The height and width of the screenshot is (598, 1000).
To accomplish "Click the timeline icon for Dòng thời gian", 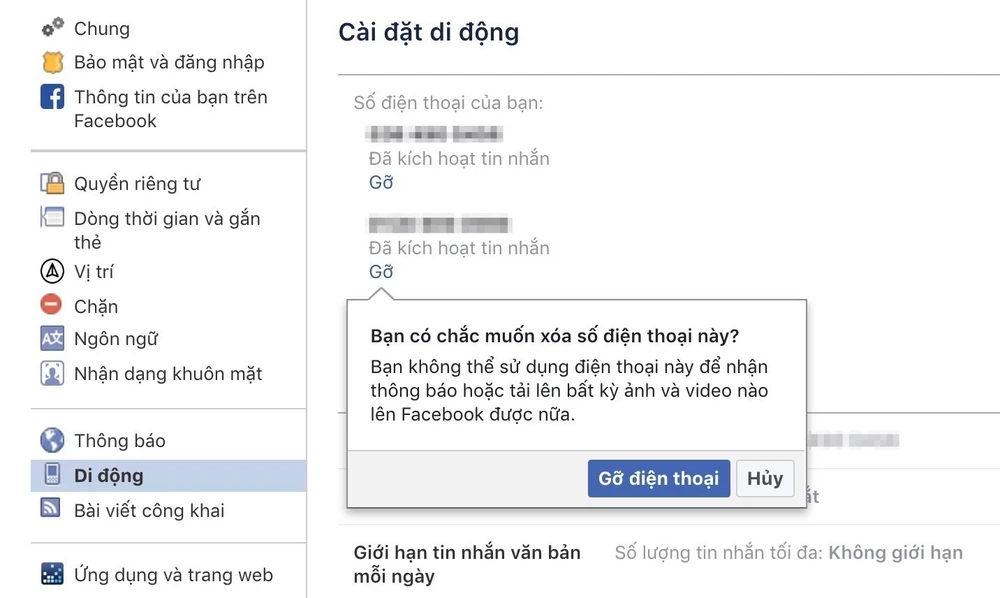I will tap(52, 217).
